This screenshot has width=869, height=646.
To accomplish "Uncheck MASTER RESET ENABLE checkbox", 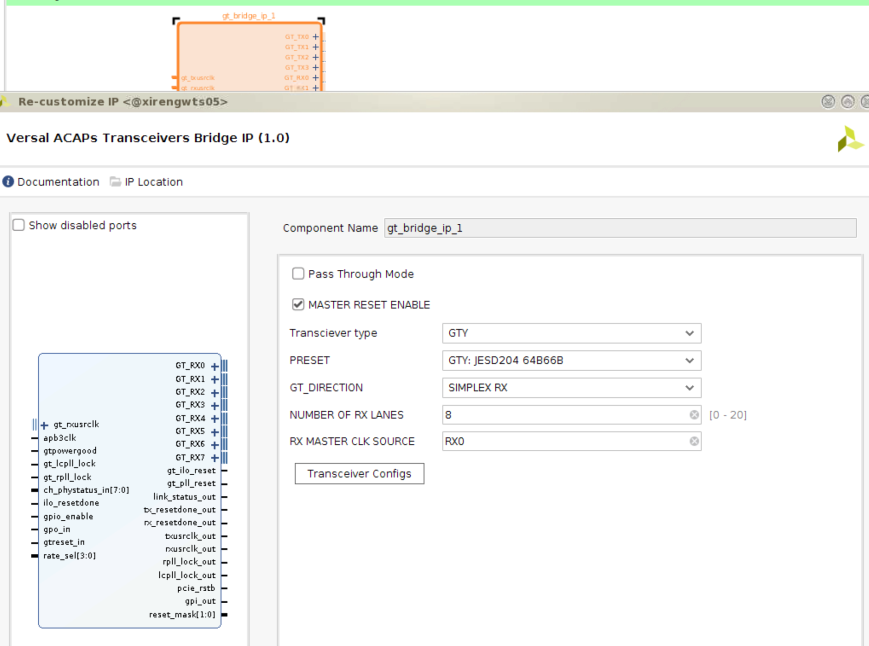I will pyautogui.click(x=298, y=304).
